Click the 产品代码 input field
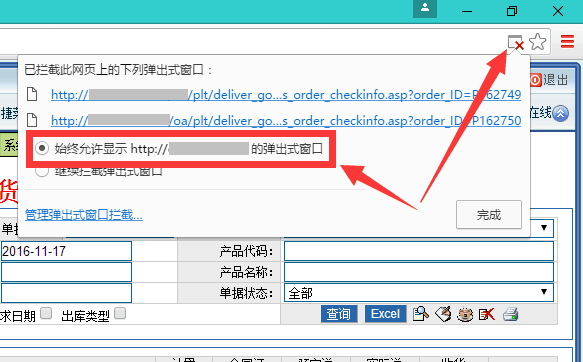Viewport: 583px width, 362px height. (x=419, y=251)
